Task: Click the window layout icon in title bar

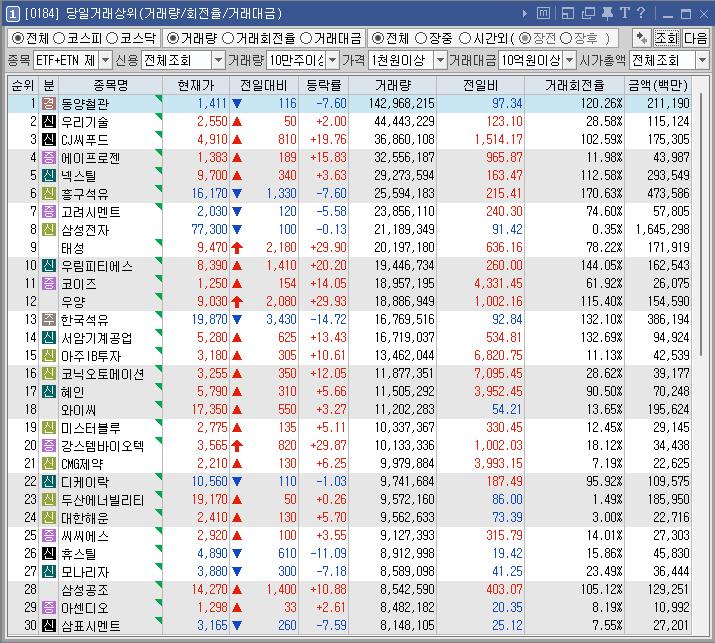Action: [x=567, y=14]
